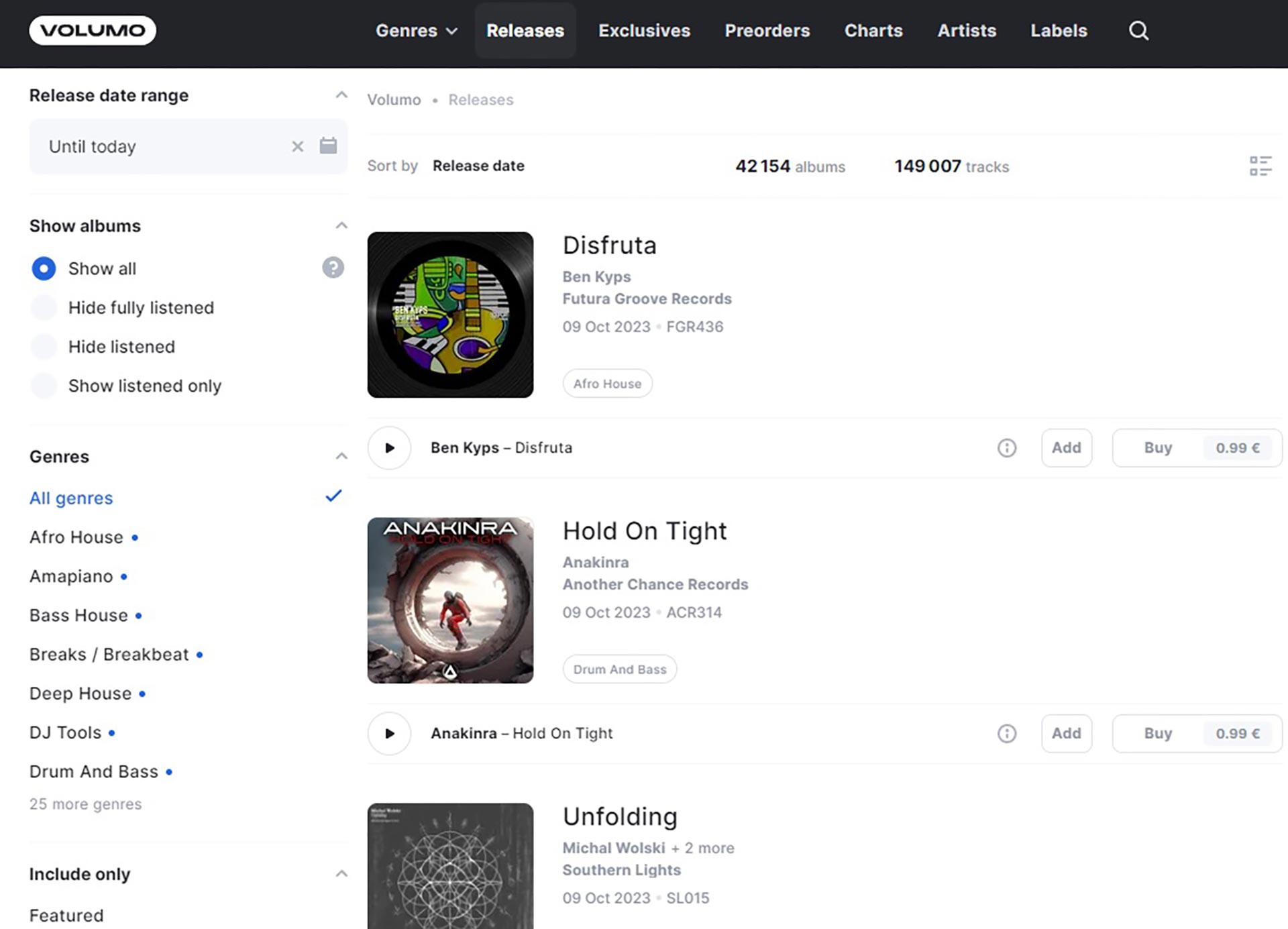Expand 25 more genres link

(x=85, y=804)
